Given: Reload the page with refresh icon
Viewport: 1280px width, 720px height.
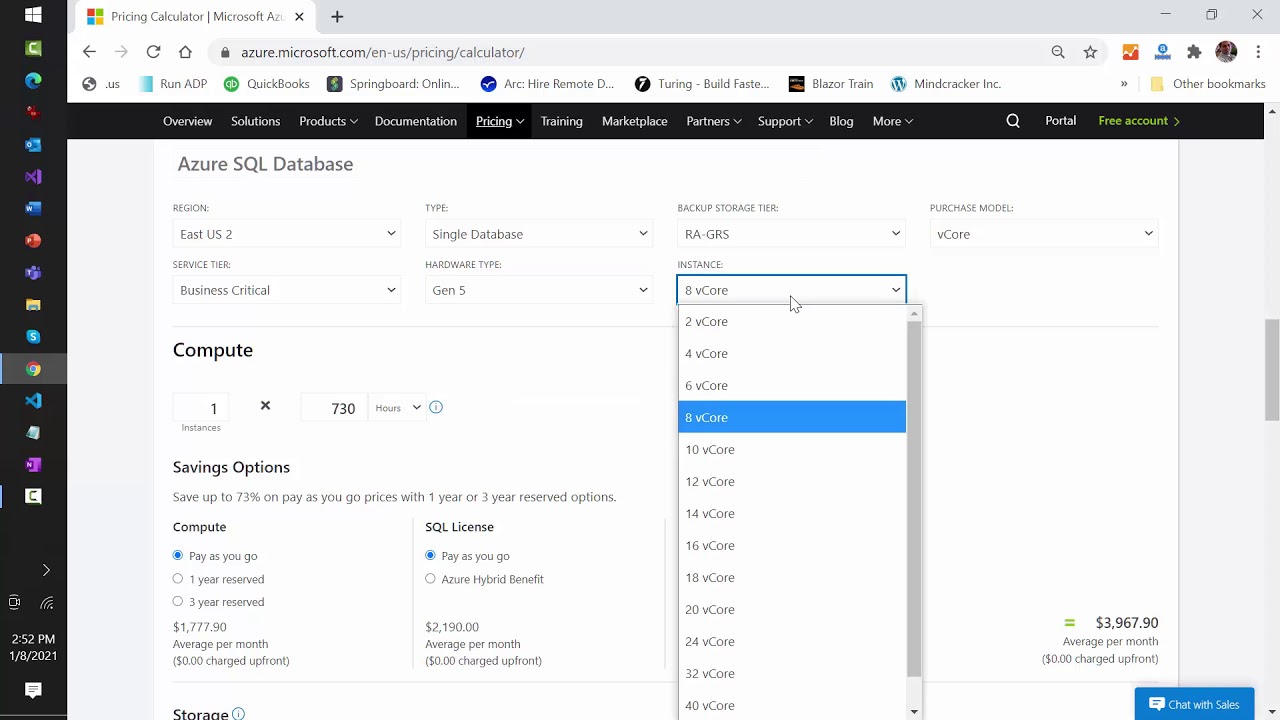Looking at the screenshot, I should click(x=153, y=52).
